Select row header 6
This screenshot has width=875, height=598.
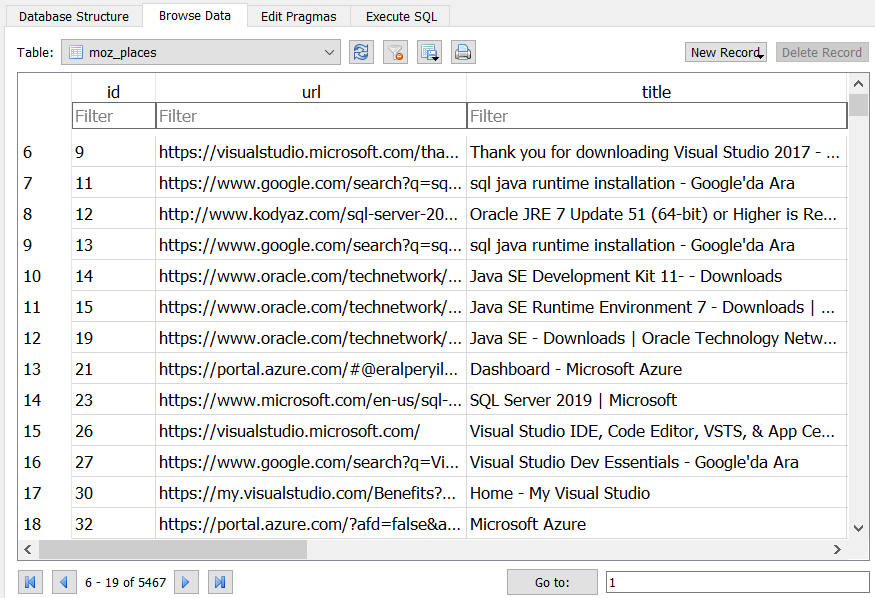point(45,152)
